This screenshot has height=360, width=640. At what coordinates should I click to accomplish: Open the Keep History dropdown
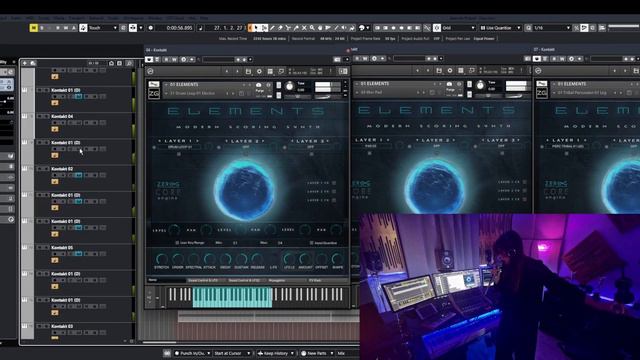tap(276, 353)
